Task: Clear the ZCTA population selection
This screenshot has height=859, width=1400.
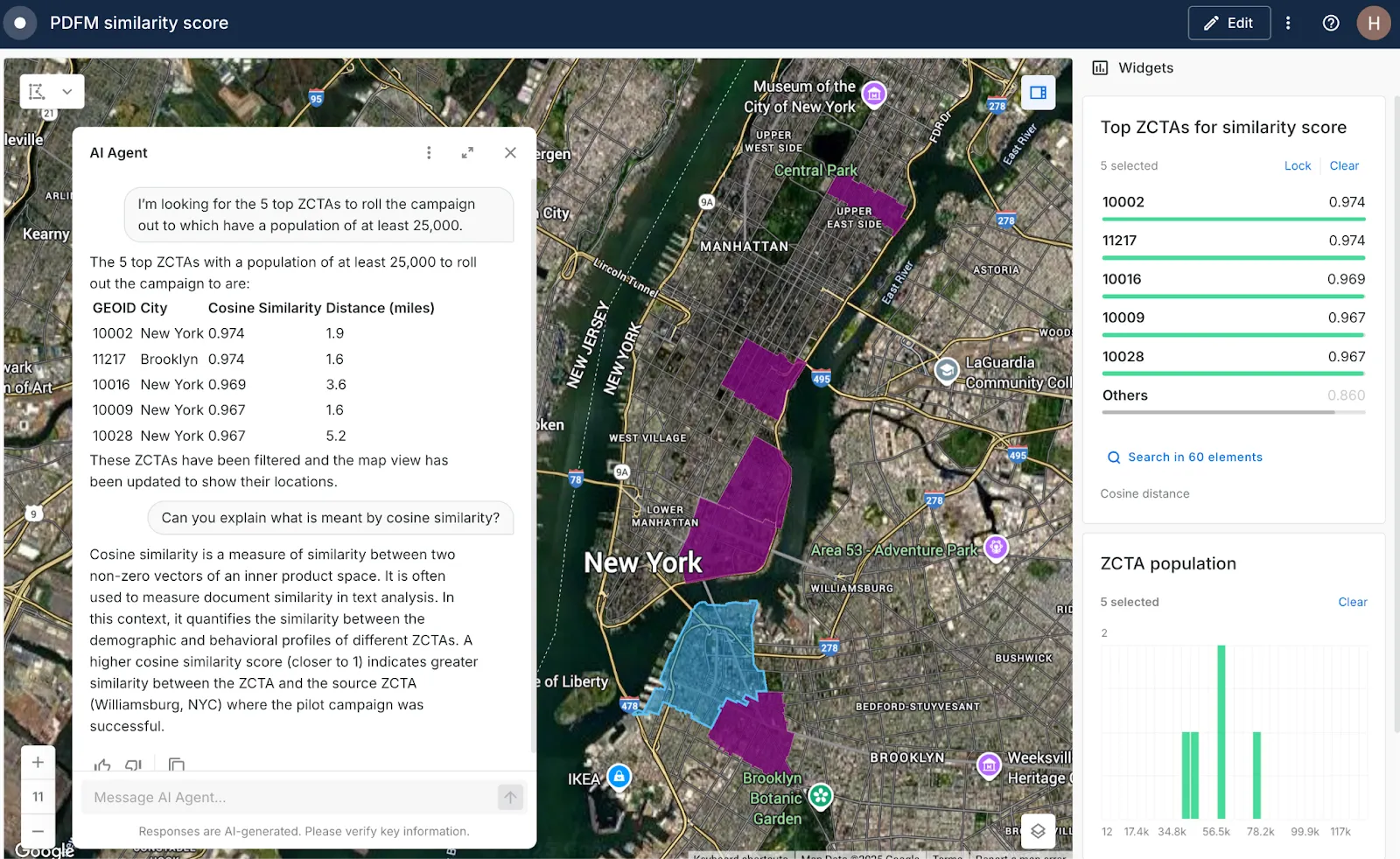Action: click(x=1353, y=602)
